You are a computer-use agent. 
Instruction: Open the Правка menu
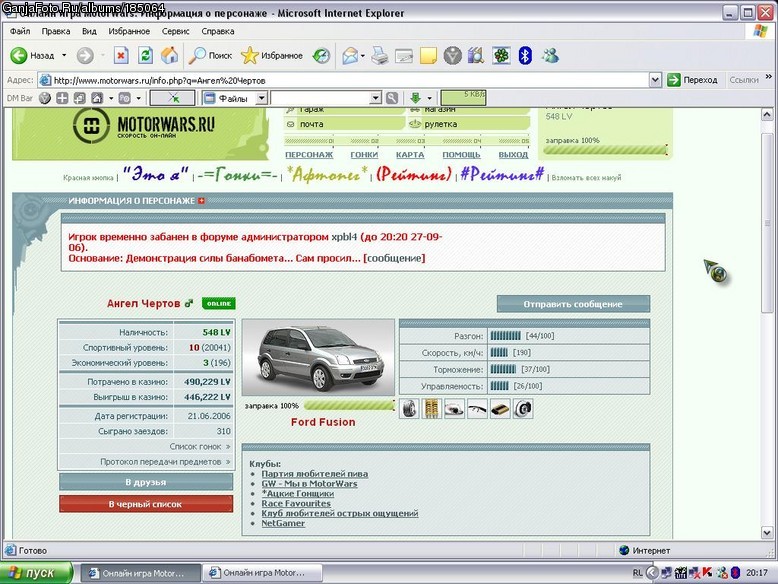pyautogui.click(x=56, y=31)
